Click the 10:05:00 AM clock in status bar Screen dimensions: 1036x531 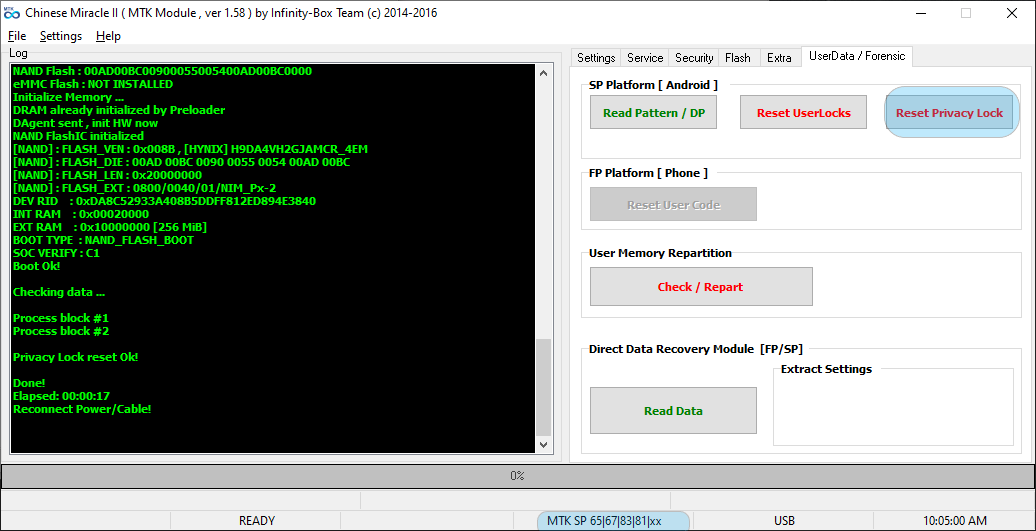coord(955,520)
